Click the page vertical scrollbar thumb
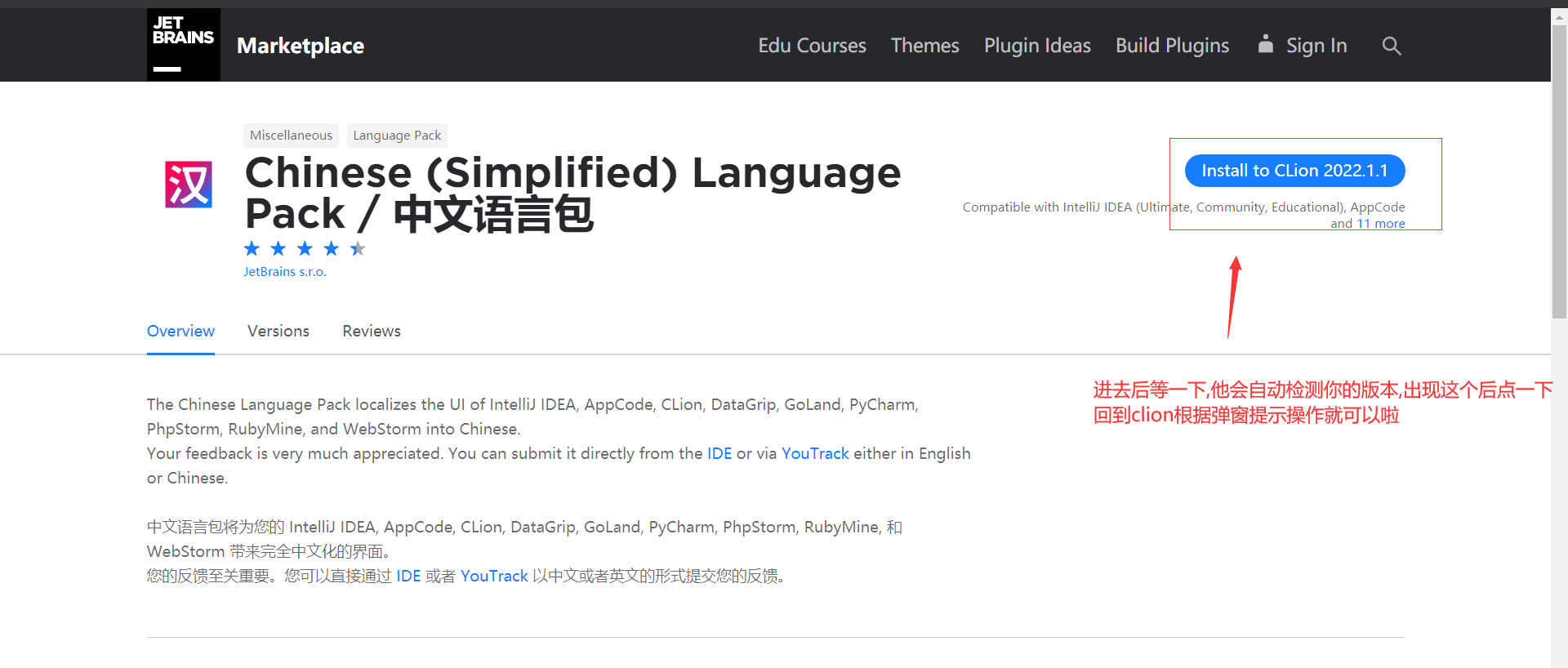1568x668 pixels. tap(1559, 171)
